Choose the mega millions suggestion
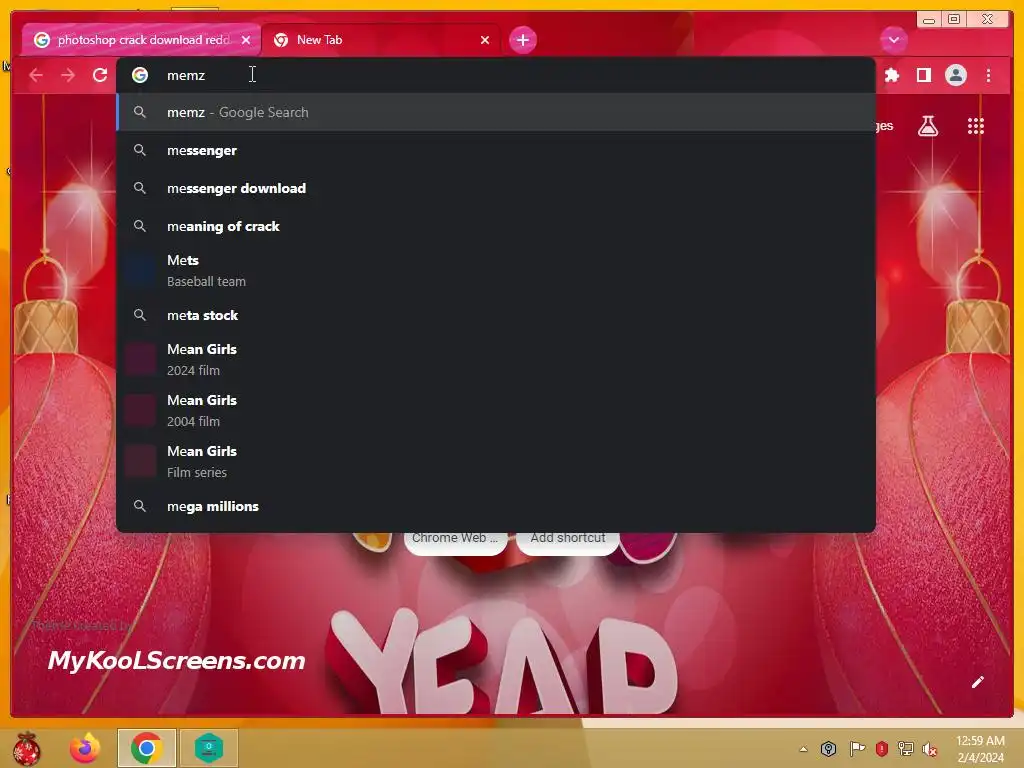1024x768 pixels. (496, 506)
